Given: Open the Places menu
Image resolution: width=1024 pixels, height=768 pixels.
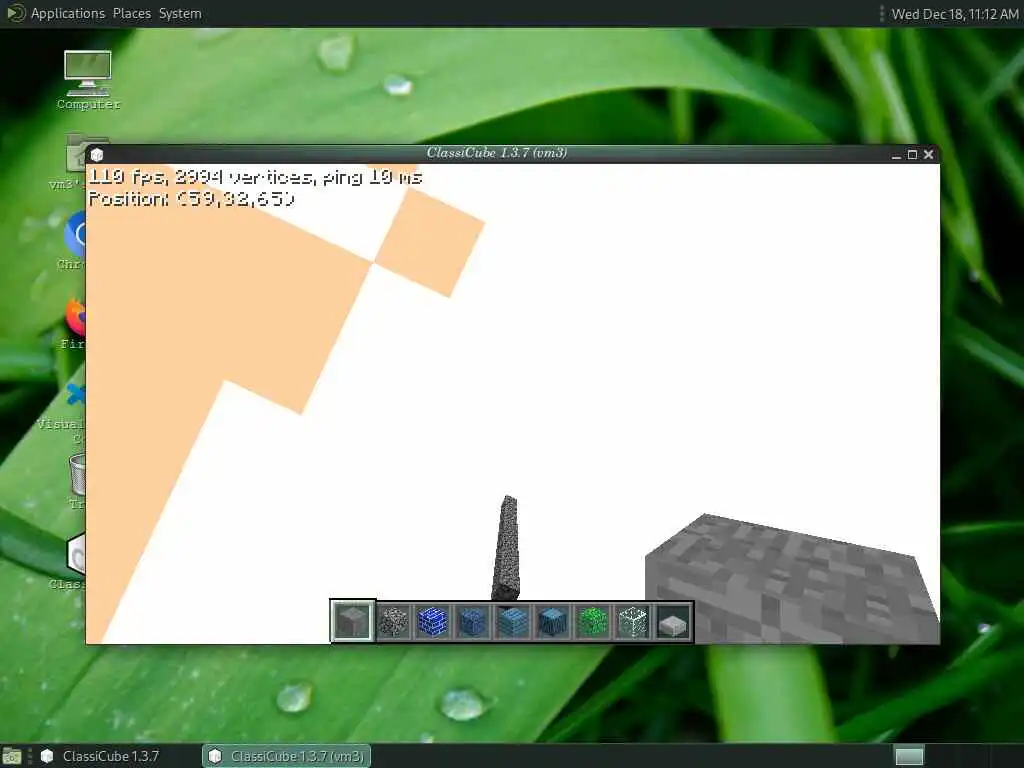Looking at the screenshot, I should point(132,13).
